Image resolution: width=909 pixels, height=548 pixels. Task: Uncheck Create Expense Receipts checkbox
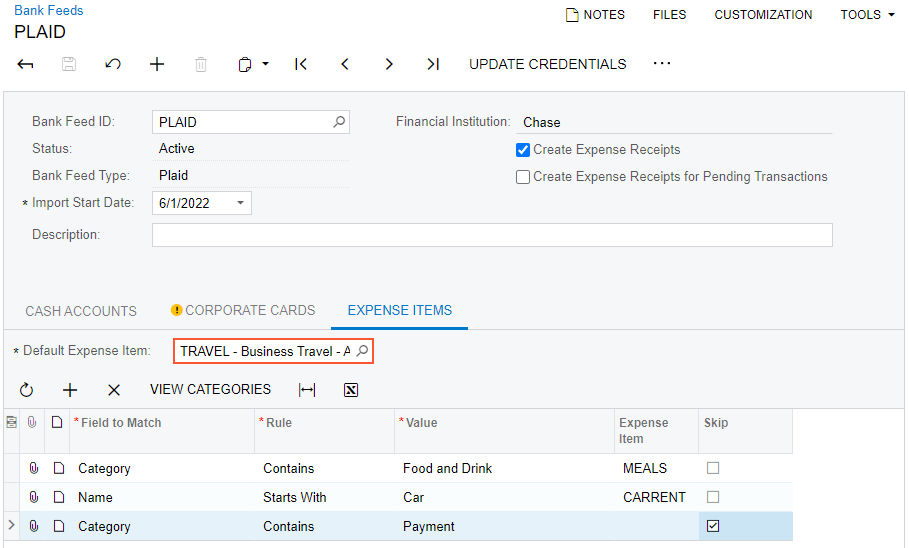coord(523,150)
